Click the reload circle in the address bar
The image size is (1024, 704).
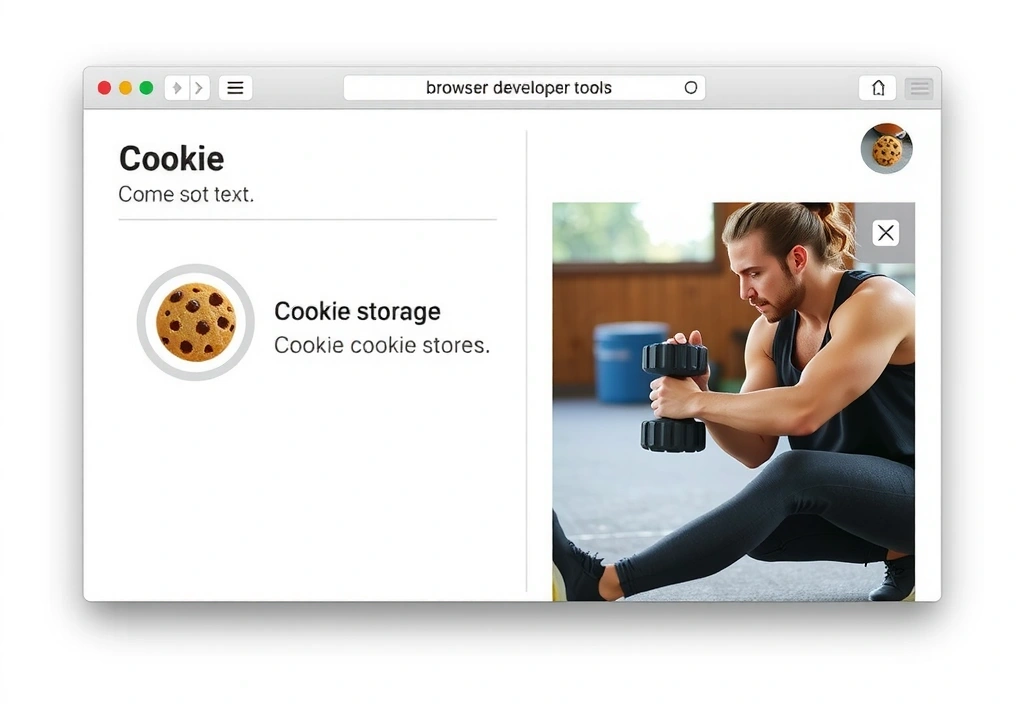[690, 88]
